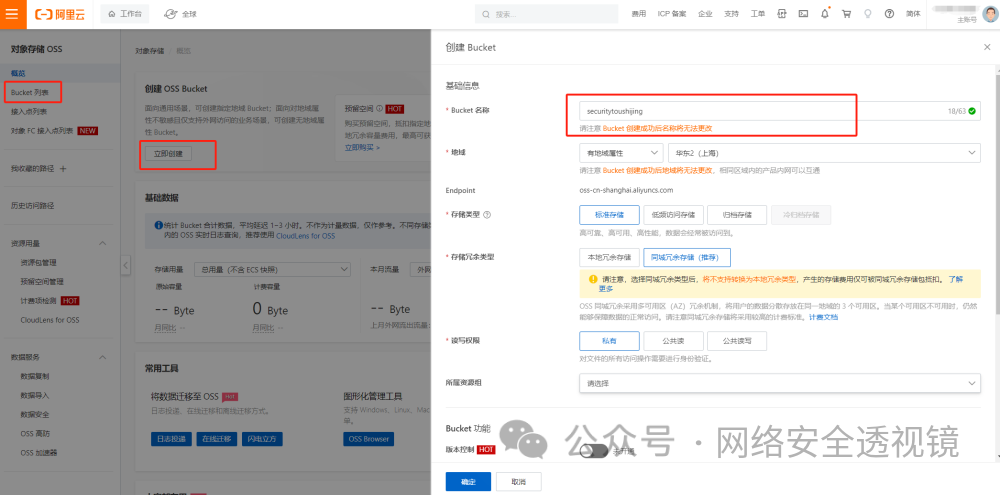This screenshot has height=495, width=1000.
Task: Click the info icon beside 预留空间
Action: [379, 108]
